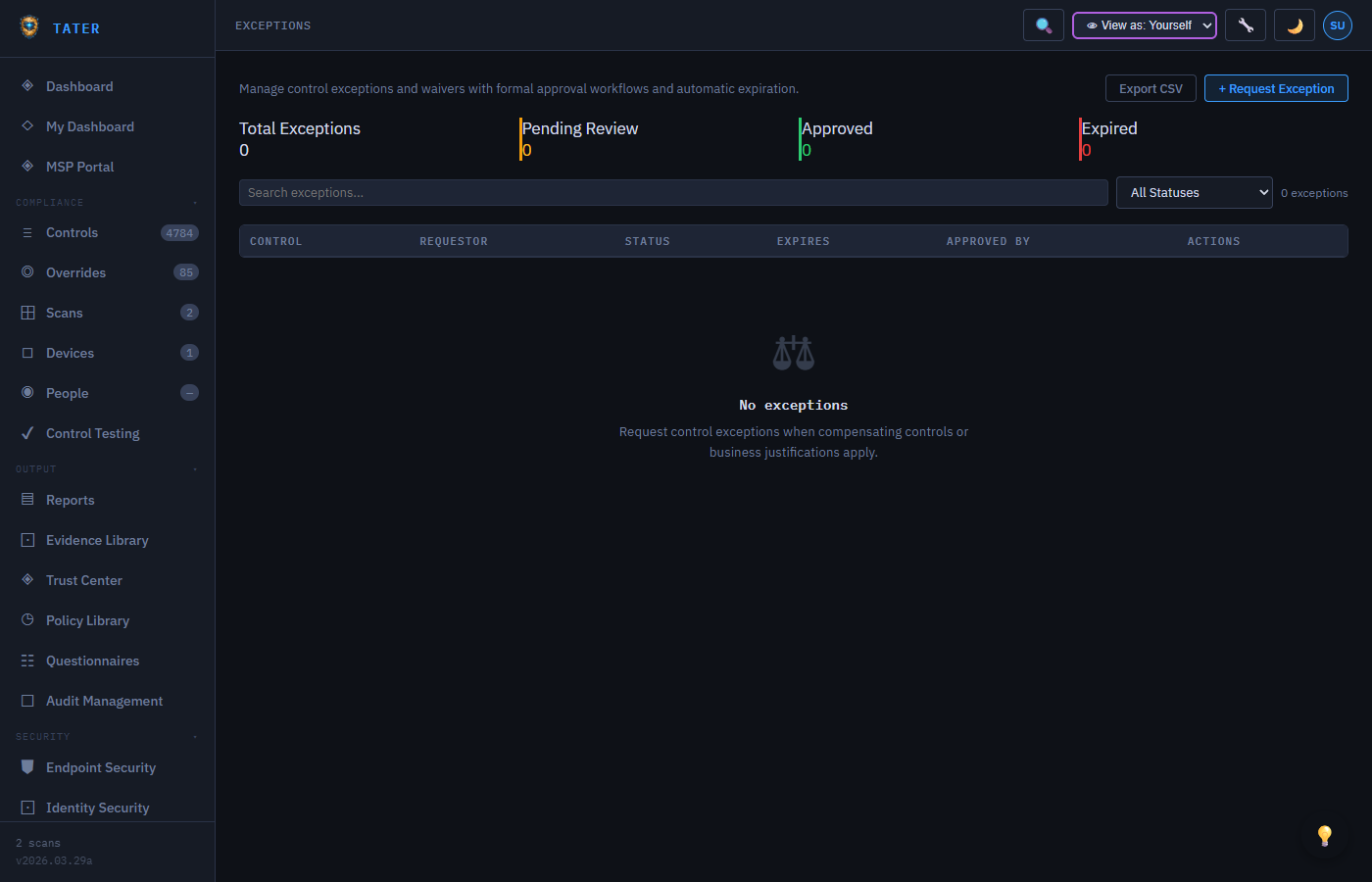Open the People page link
Viewport: 1372px width, 882px height.
[x=108, y=393]
